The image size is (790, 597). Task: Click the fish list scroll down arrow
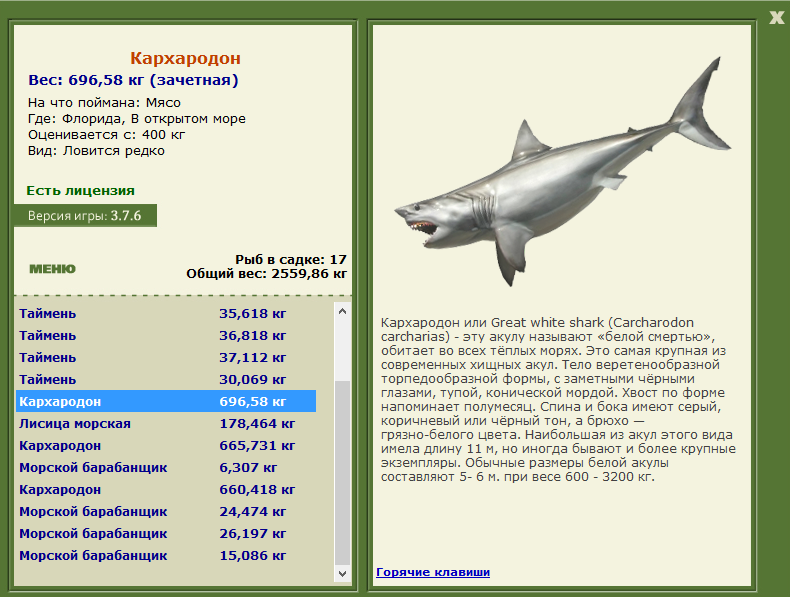[x=343, y=573]
